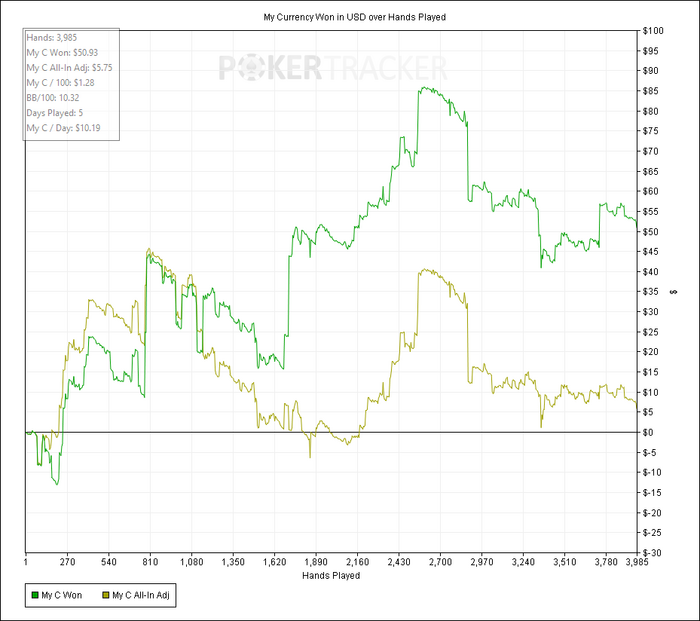This screenshot has width=700, height=621.
Task: Select the 'My C Won' legend label
Action: [62, 596]
